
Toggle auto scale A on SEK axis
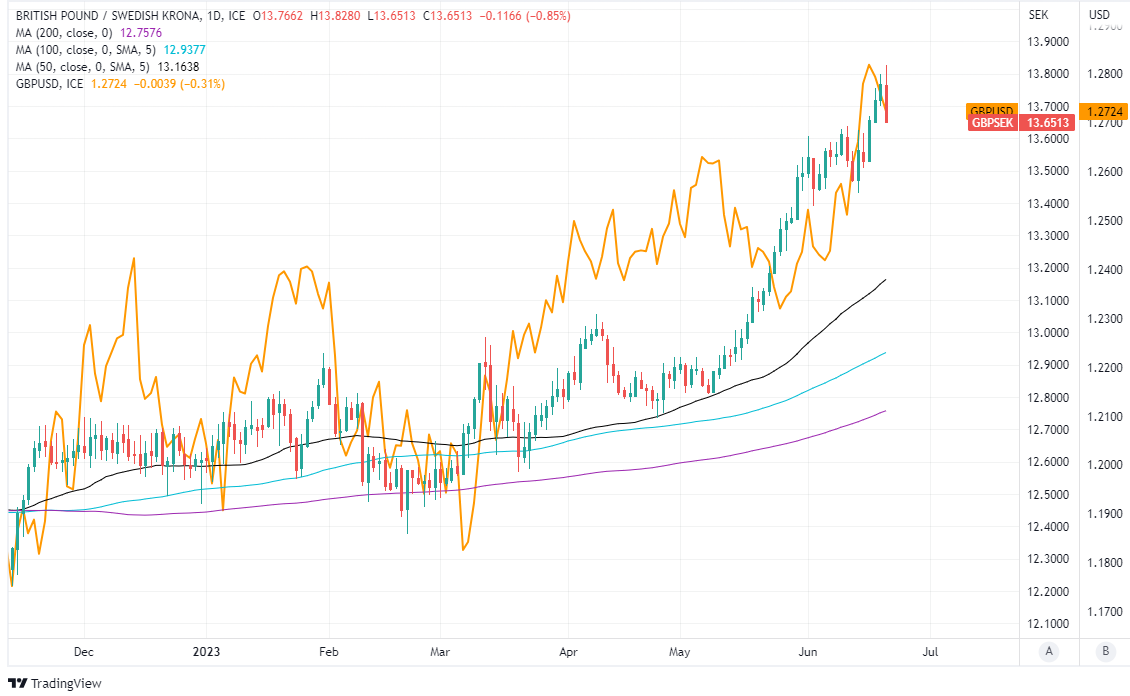[x=1049, y=651]
